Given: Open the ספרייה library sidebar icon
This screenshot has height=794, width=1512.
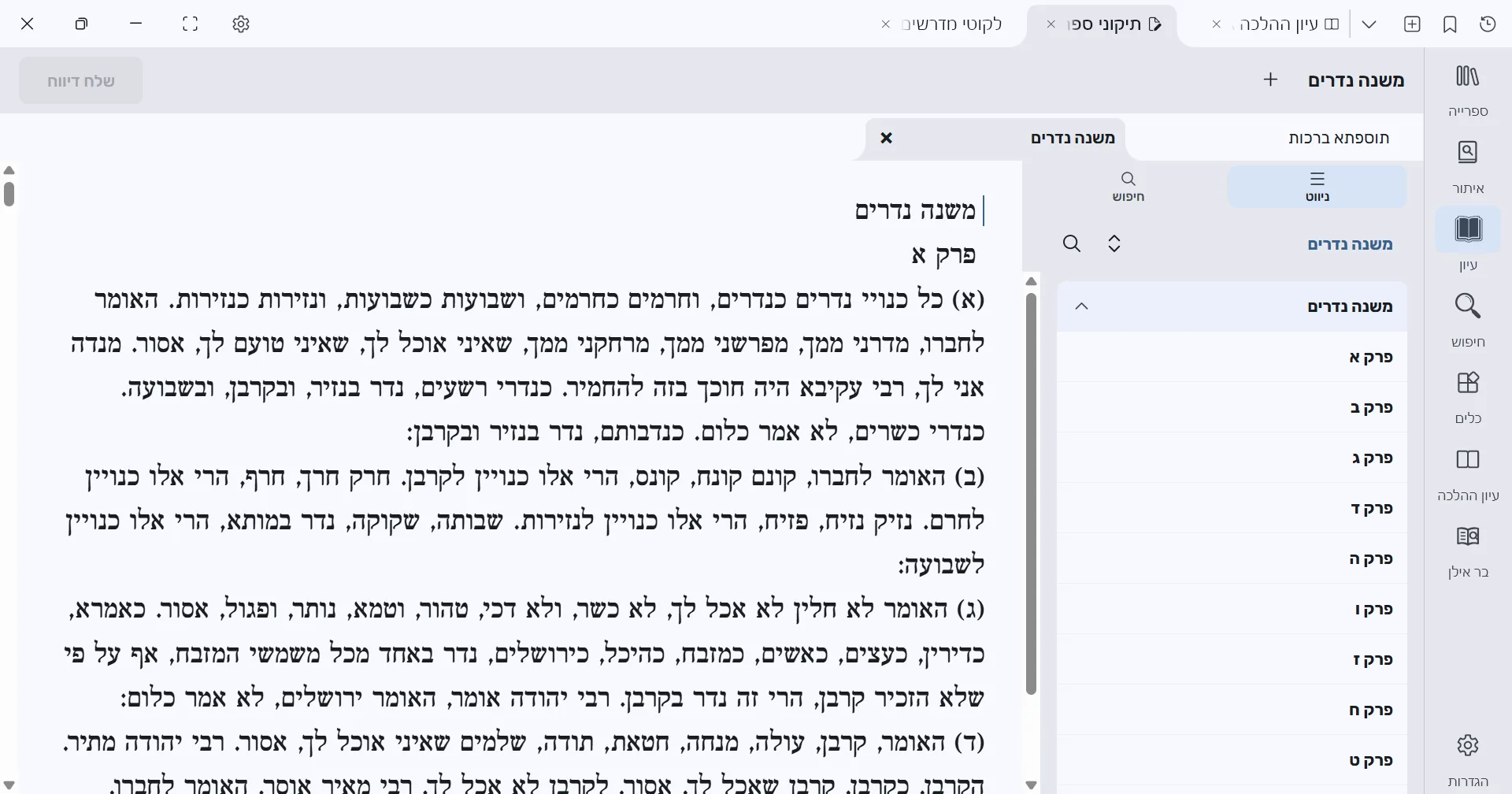Looking at the screenshot, I should point(1468,89).
